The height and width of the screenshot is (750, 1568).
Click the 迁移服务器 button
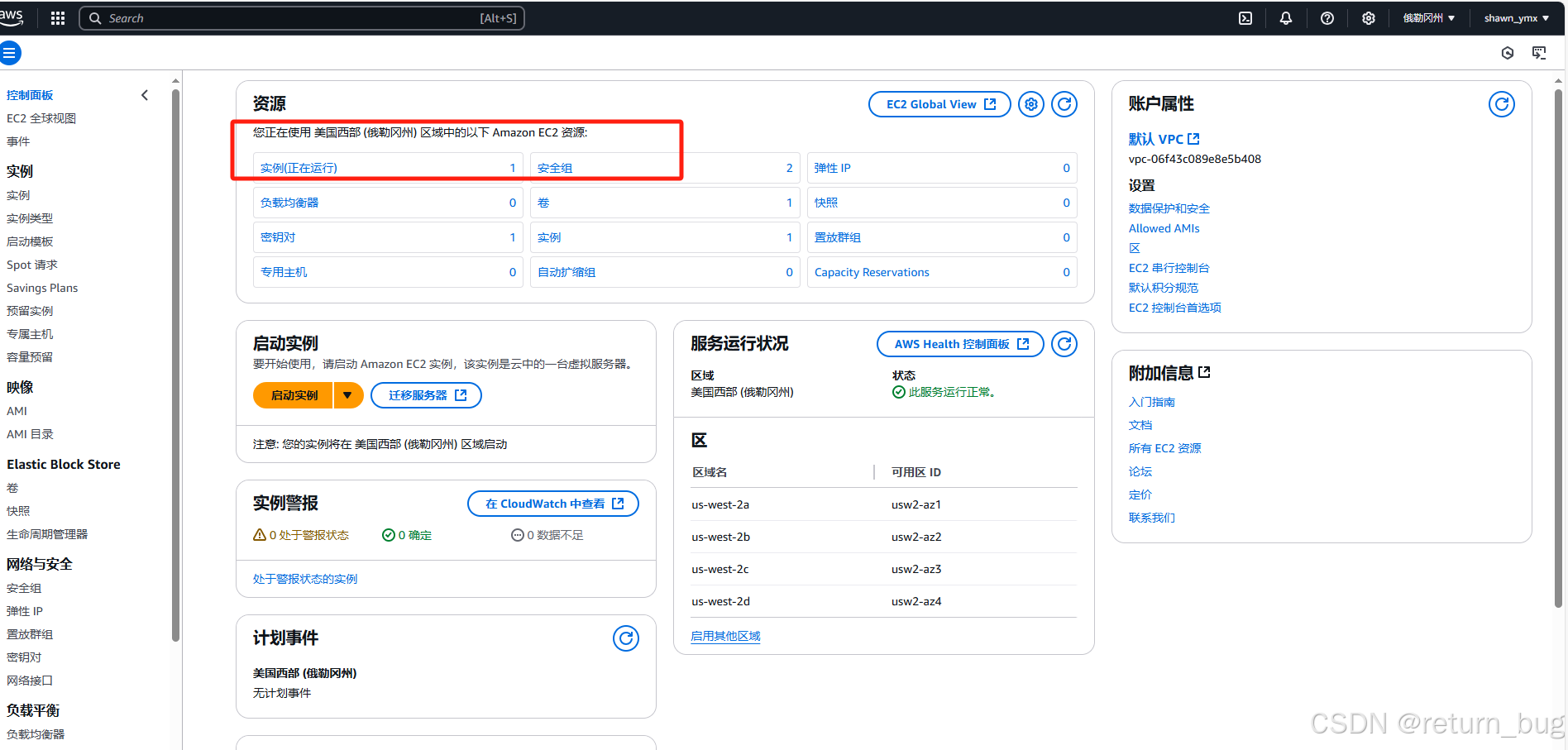[426, 395]
